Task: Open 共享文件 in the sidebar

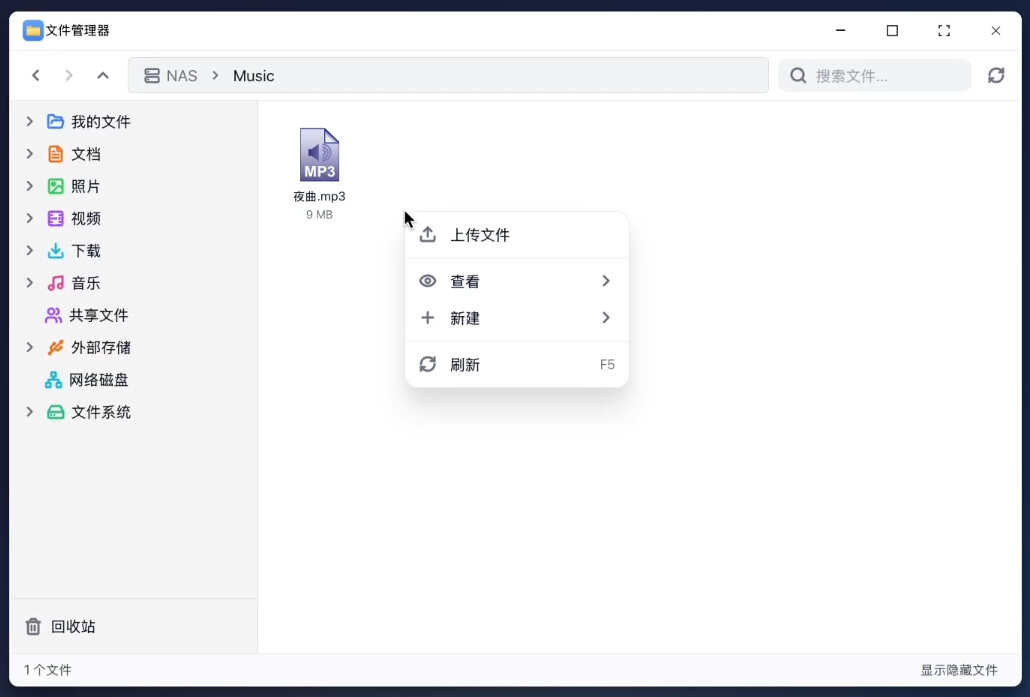Action: (x=99, y=315)
